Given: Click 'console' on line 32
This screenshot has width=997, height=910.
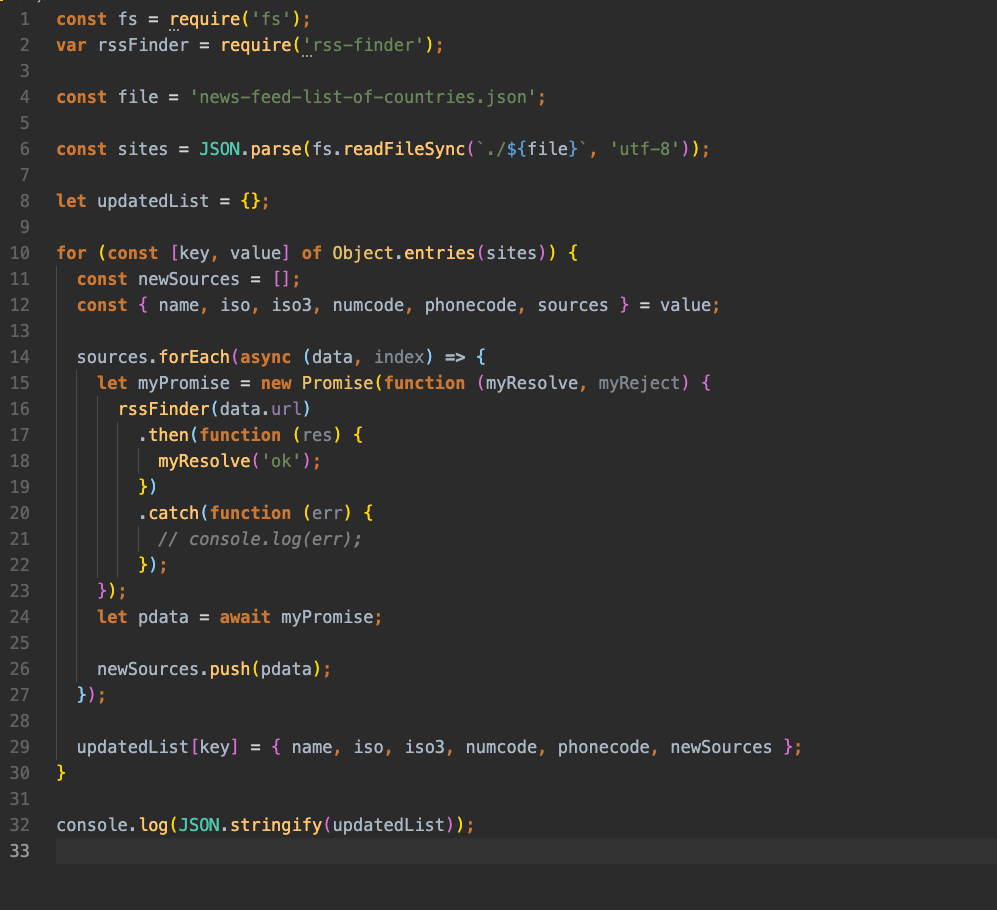Looking at the screenshot, I should tap(92, 825).
